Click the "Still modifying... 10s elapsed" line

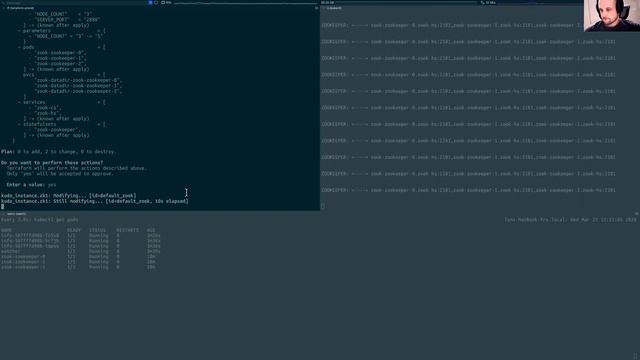[95, 201]
